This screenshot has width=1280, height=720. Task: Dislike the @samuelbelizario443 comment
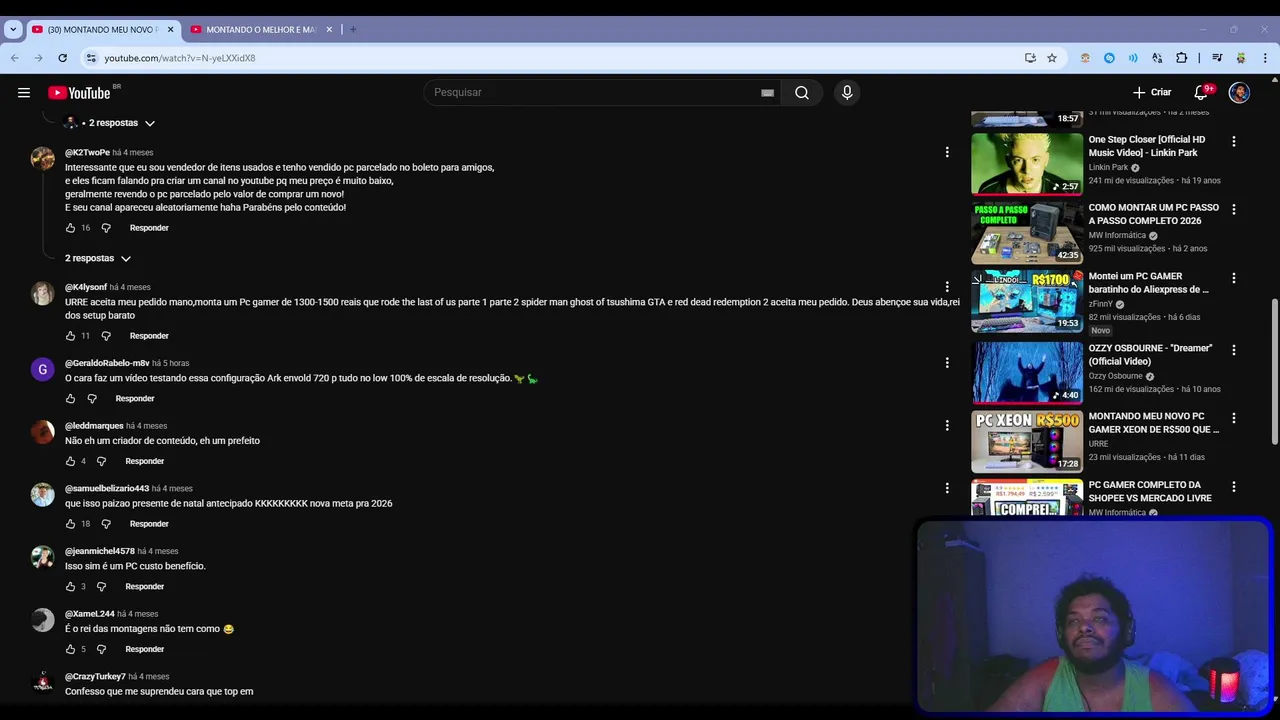point(106,524)
